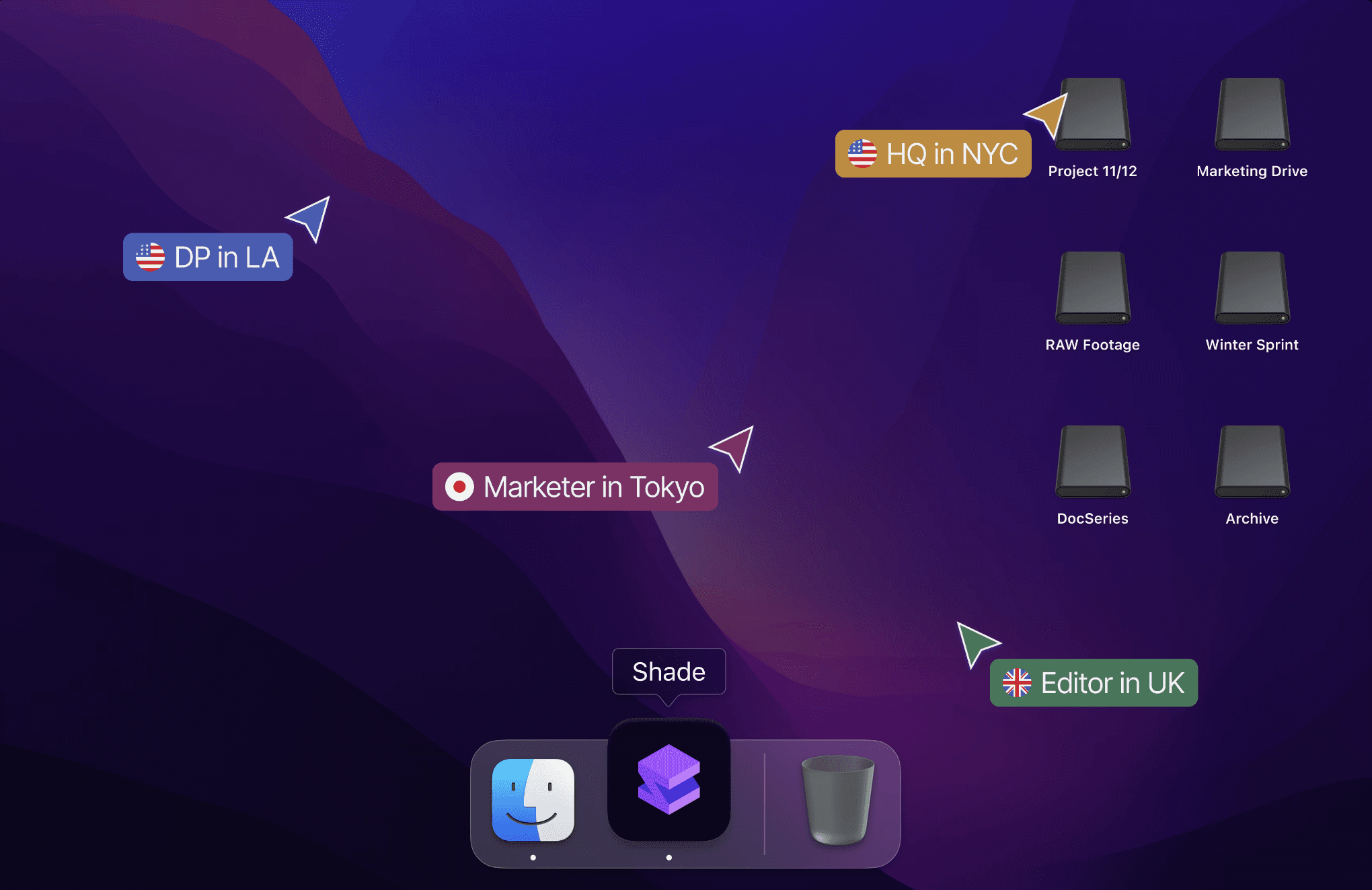Click the Shade tooltip label
1372x890 pixels.
tap(669, 672)
